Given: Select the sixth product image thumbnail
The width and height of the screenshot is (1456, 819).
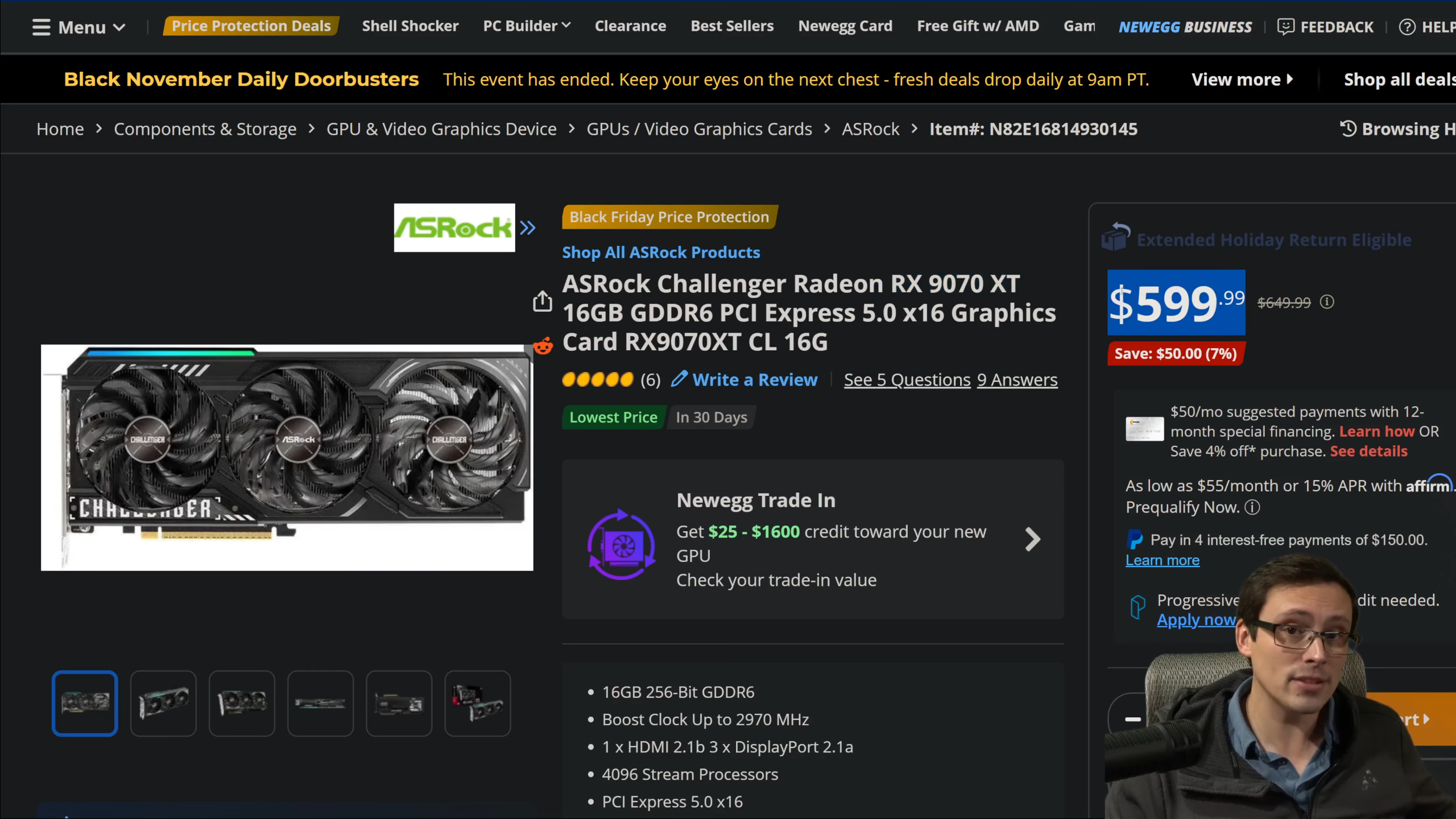Looking at the screenshot, I should 477,704.
